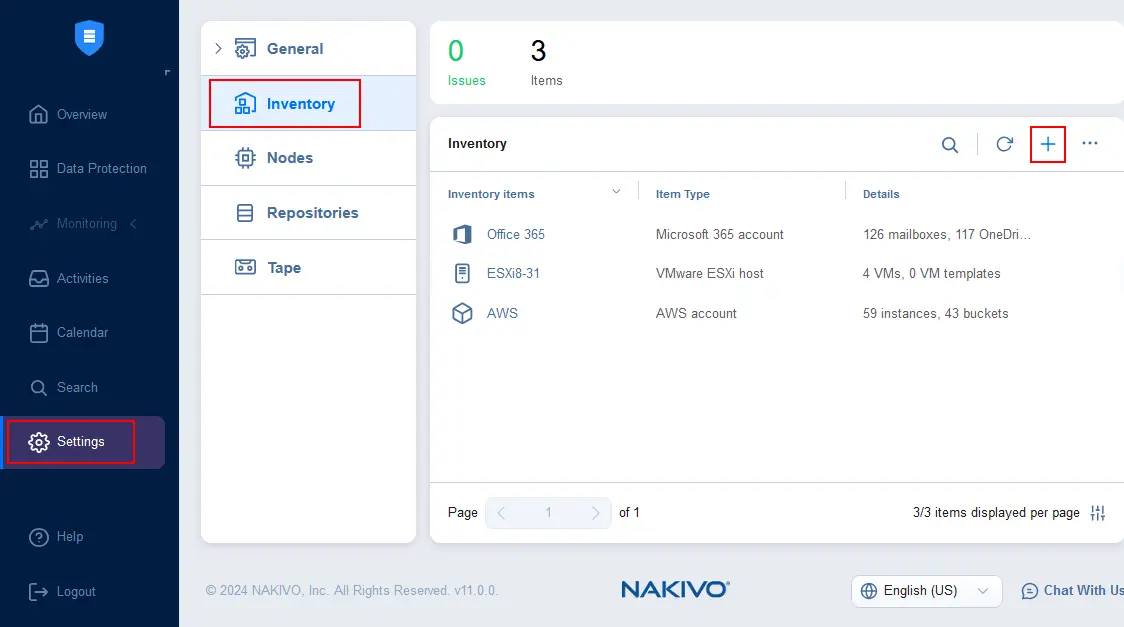Image resolution: width=1124 pixels, height=627 pixels.
Task: Click the NAKIVO footer logo
Action: (x=675, y=590)
